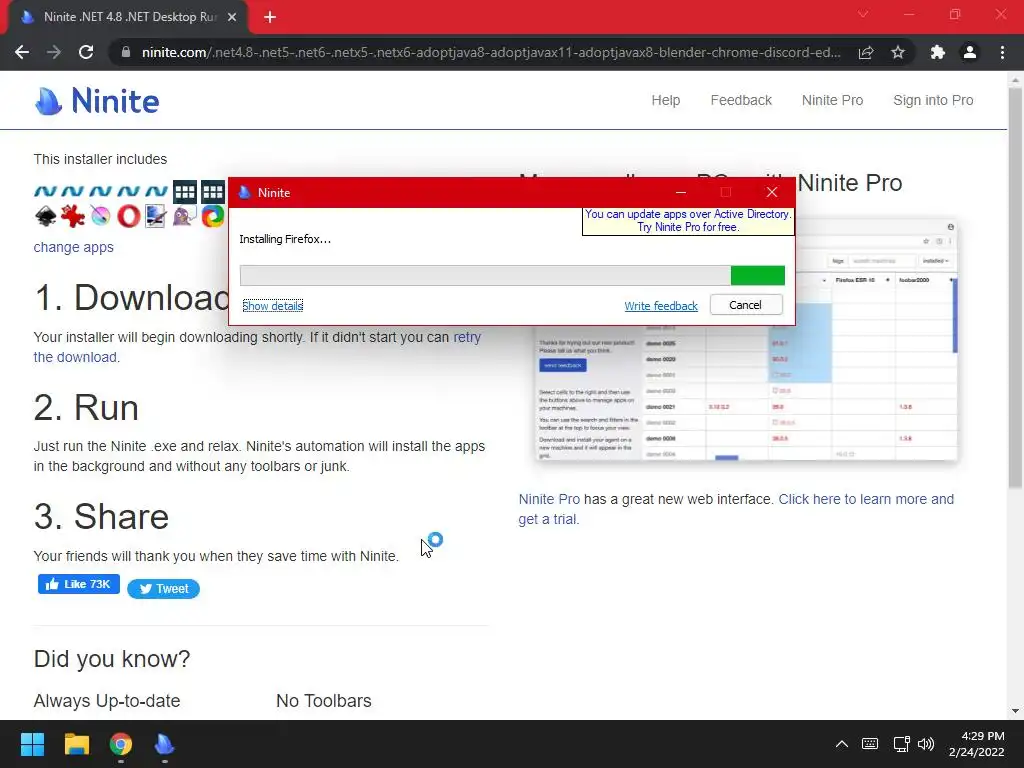View site information via the padlock icon
The width and height of the screenshot is (1024, 768).
click(x=125, y=52)
